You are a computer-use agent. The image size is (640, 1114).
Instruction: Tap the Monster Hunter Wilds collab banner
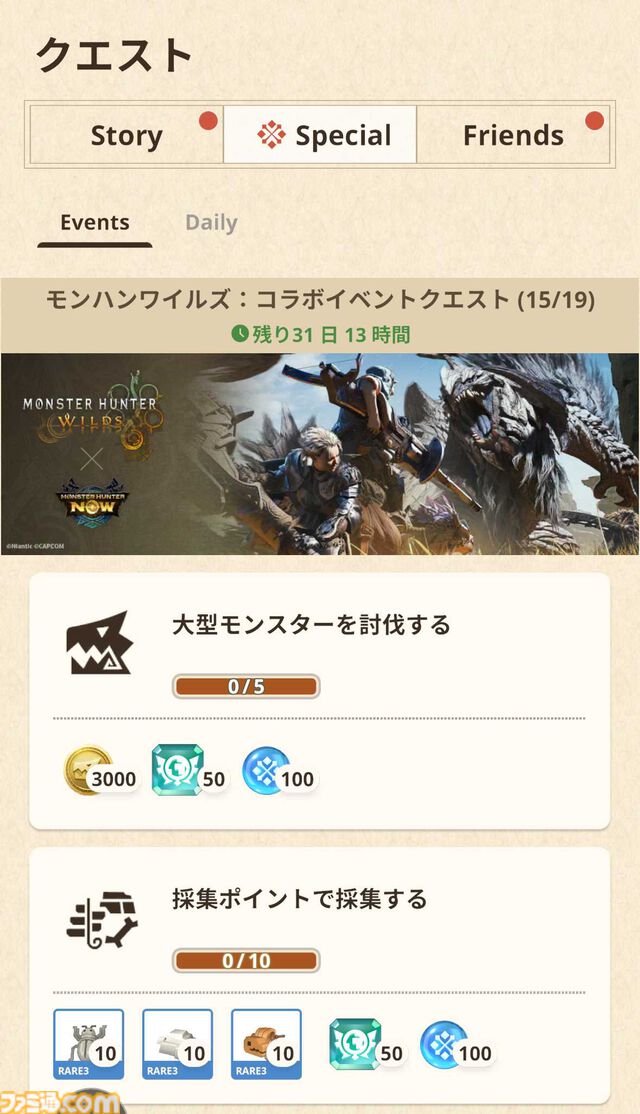[320, 454]
